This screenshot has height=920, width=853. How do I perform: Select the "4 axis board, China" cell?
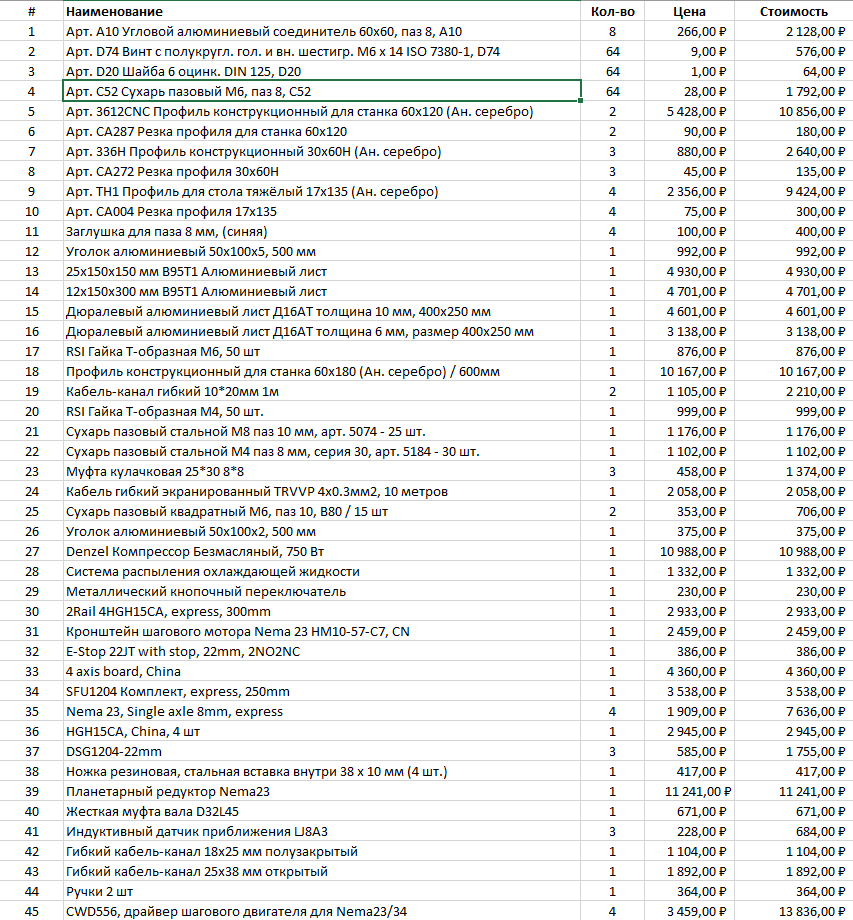[322, 671]
